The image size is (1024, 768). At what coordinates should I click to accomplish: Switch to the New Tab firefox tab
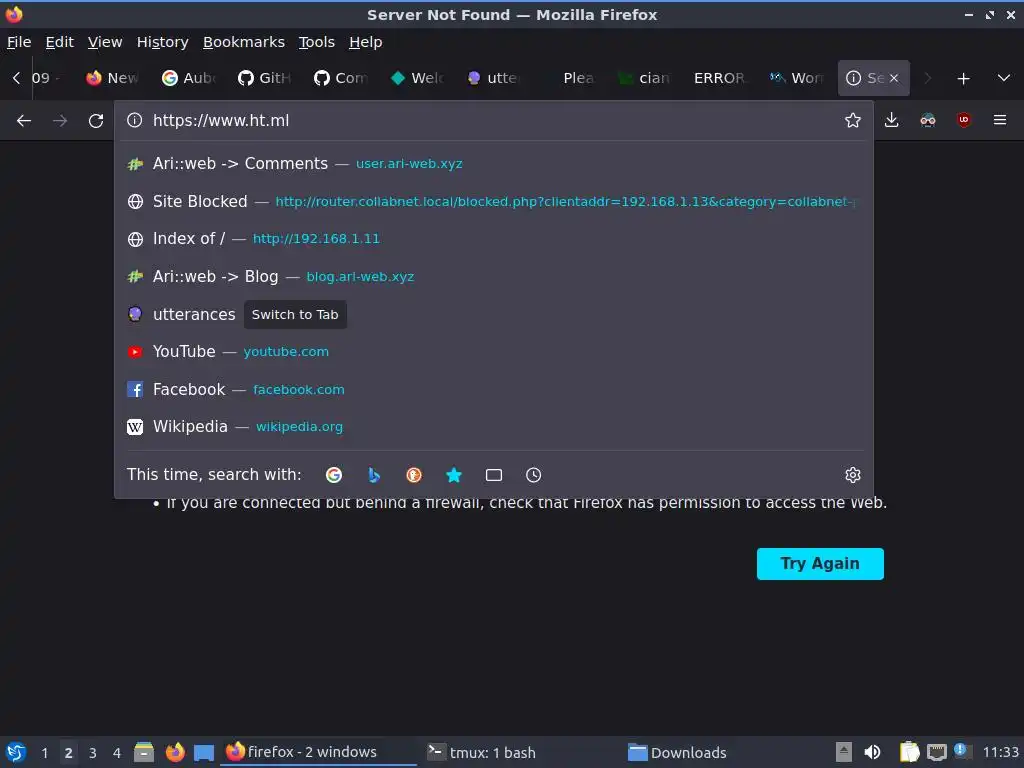click(112, 78)
